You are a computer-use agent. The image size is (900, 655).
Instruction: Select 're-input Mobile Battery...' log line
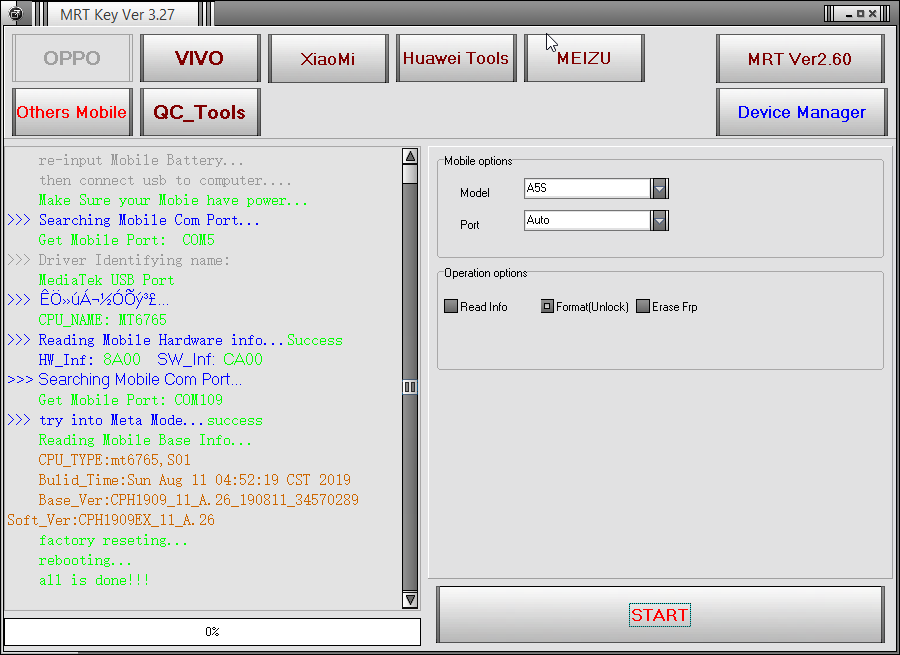[x=141, y=160]
